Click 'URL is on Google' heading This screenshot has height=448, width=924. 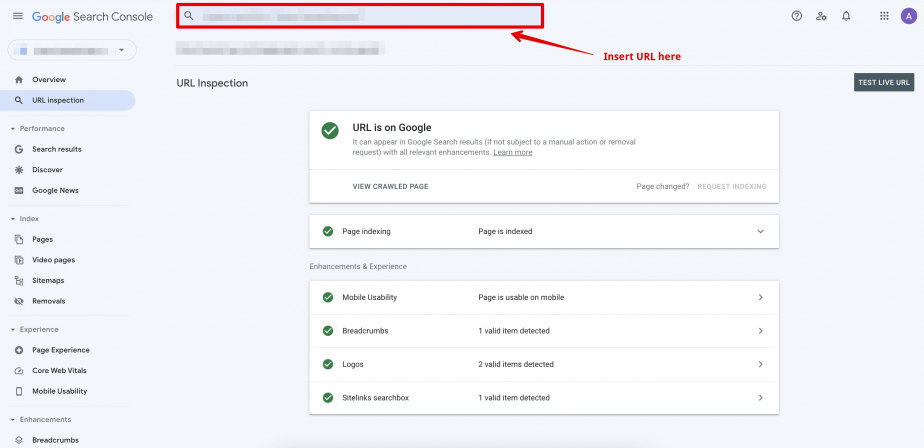(392, 127)
